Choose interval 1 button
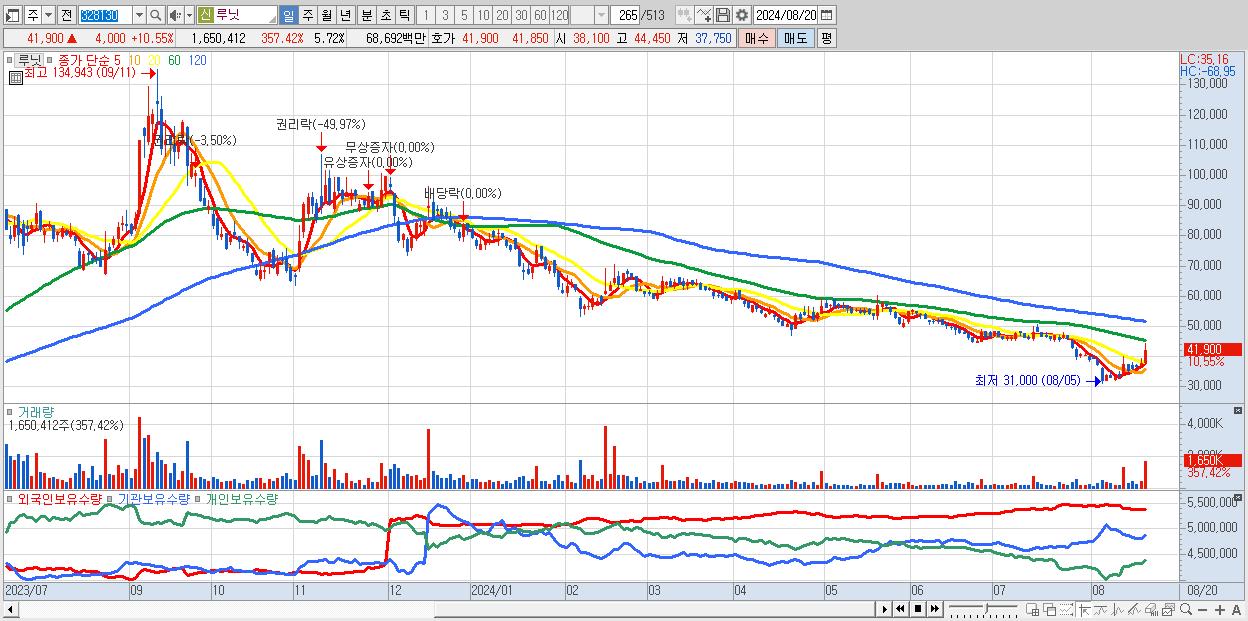 click(x=426, y=15)
